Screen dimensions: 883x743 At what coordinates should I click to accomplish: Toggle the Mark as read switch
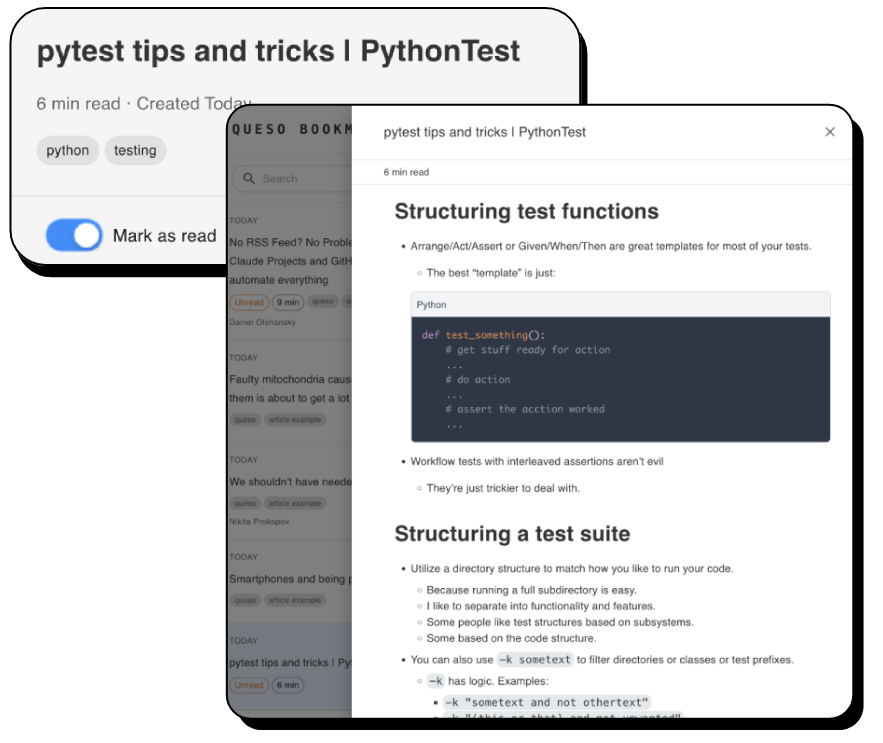(x=72, y=236)
